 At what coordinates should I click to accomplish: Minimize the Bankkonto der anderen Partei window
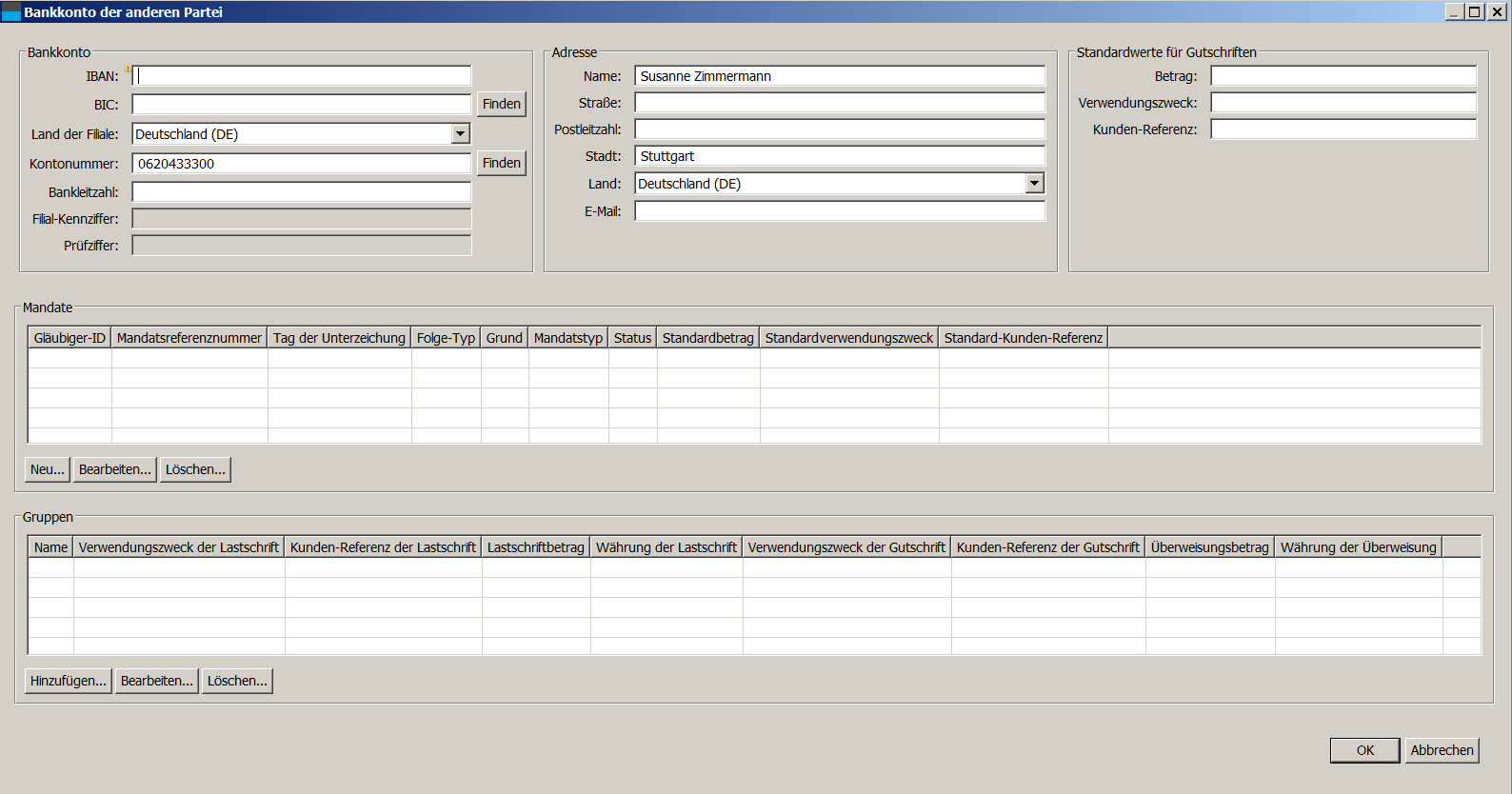pos(1454,12)
